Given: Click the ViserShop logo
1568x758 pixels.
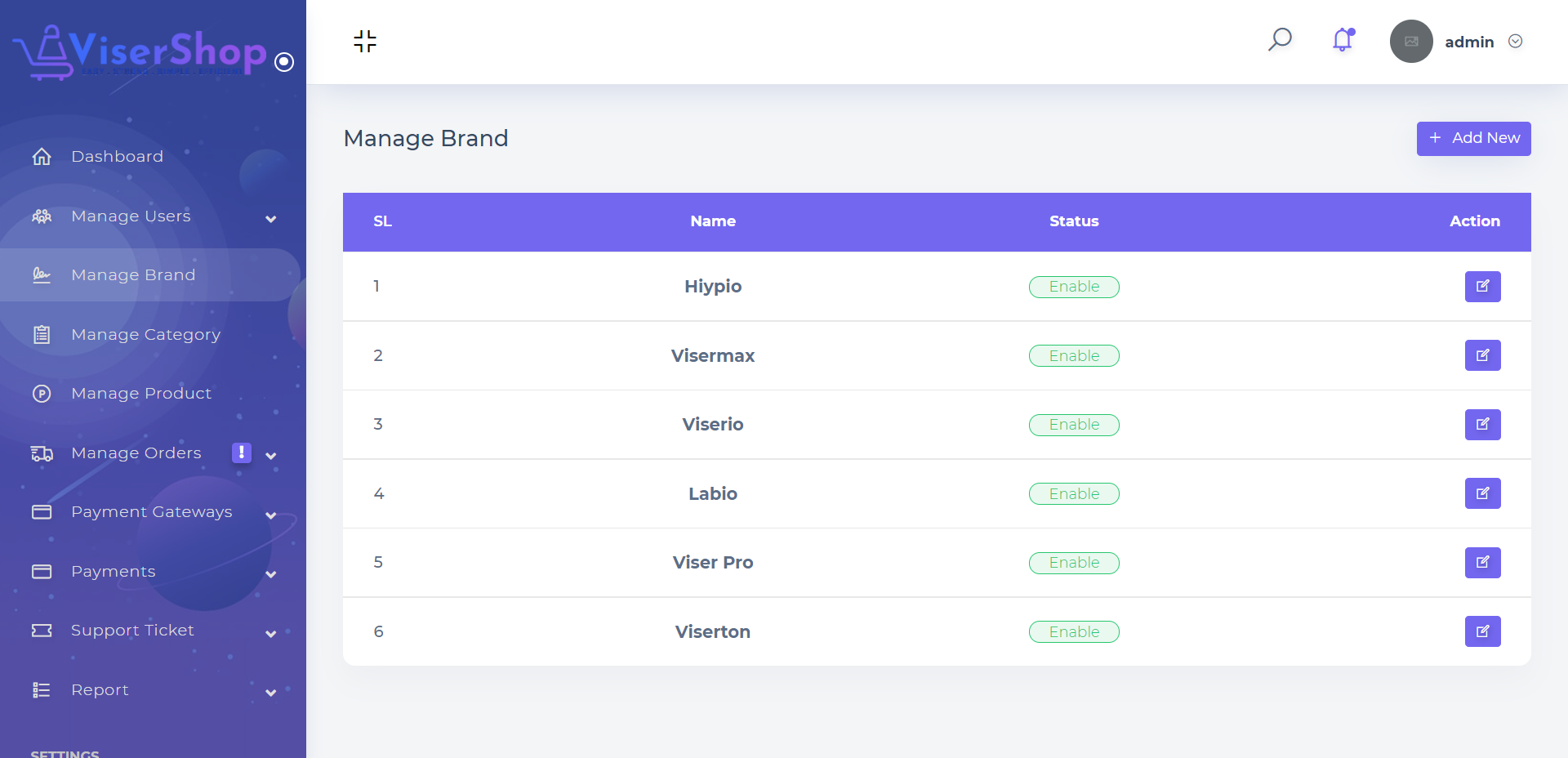Looking at the screenshot, I should [x=140, y=52].
